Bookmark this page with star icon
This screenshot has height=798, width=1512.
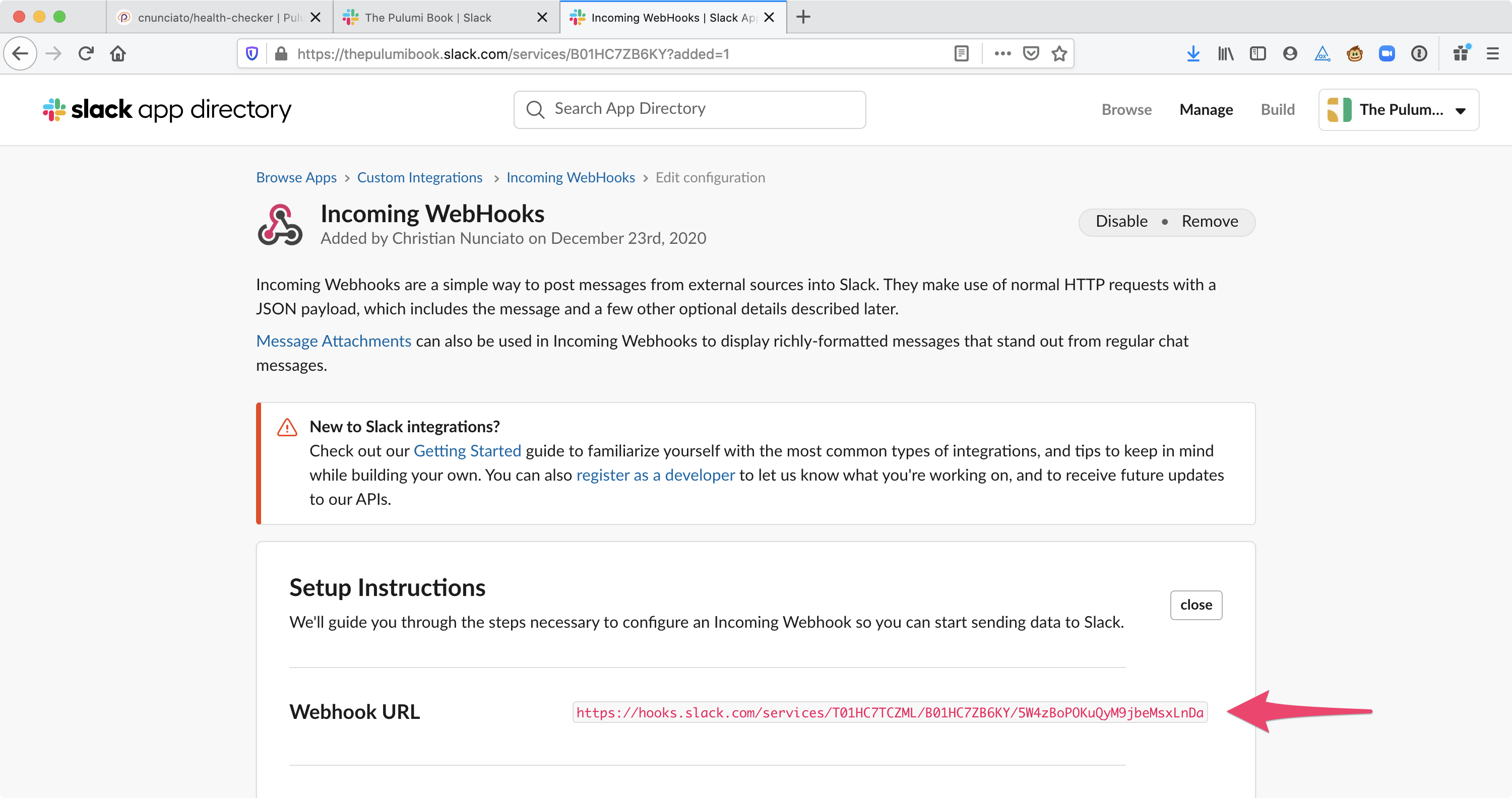1059,54
